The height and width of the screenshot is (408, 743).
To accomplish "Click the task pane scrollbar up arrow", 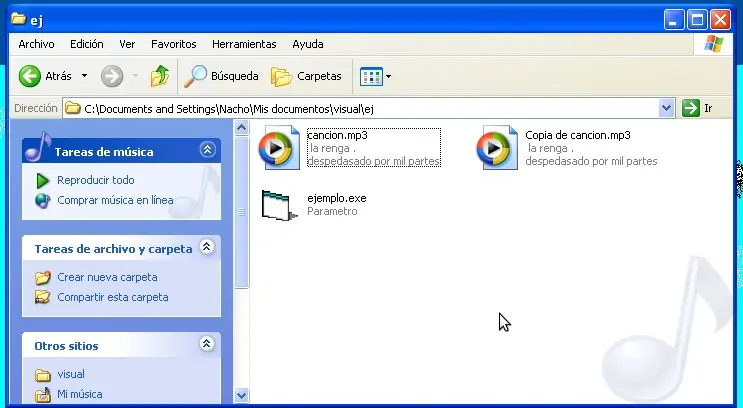I will pos(242,127).
